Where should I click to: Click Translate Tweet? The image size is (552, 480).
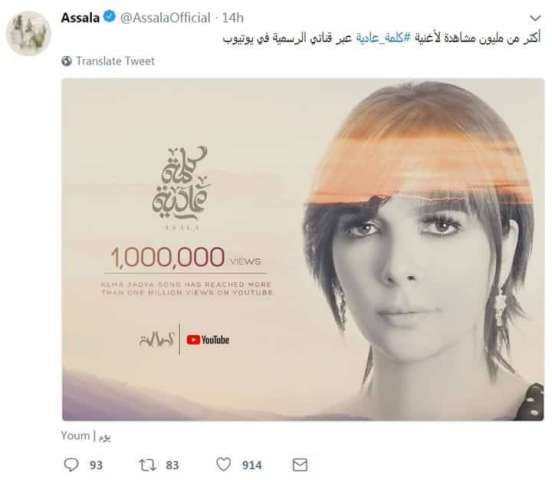tap(115, 61)
